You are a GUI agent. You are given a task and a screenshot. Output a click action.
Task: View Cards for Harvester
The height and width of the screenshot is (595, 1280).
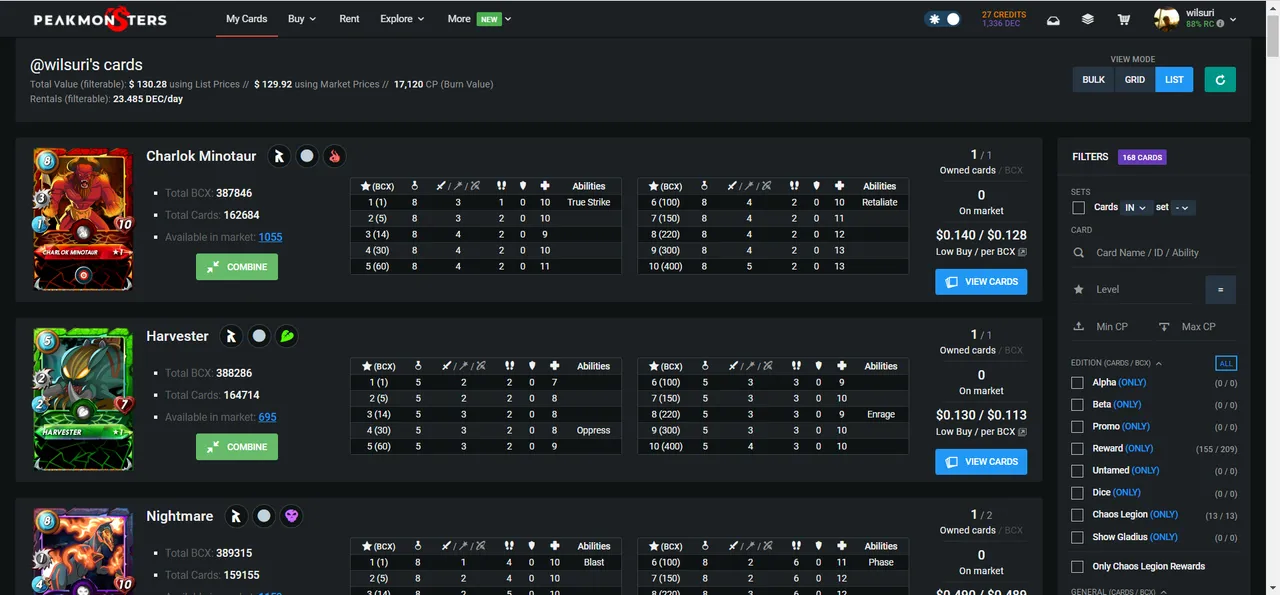pyautogui.click(x=981, y=462)
